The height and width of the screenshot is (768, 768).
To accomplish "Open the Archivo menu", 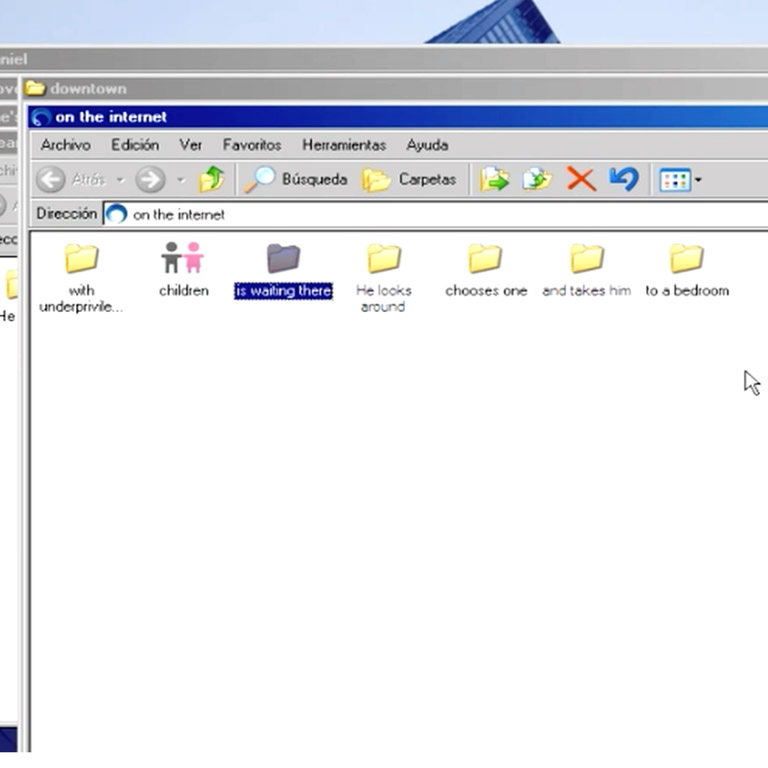I will (x=65, y=145).
